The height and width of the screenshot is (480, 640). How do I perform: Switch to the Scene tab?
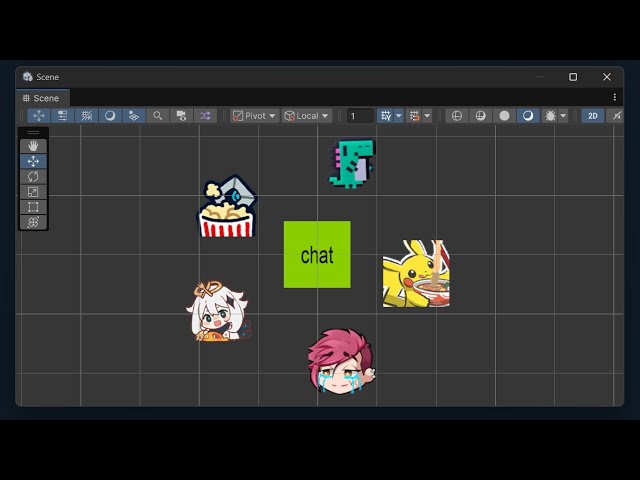[x=41, y=98]
